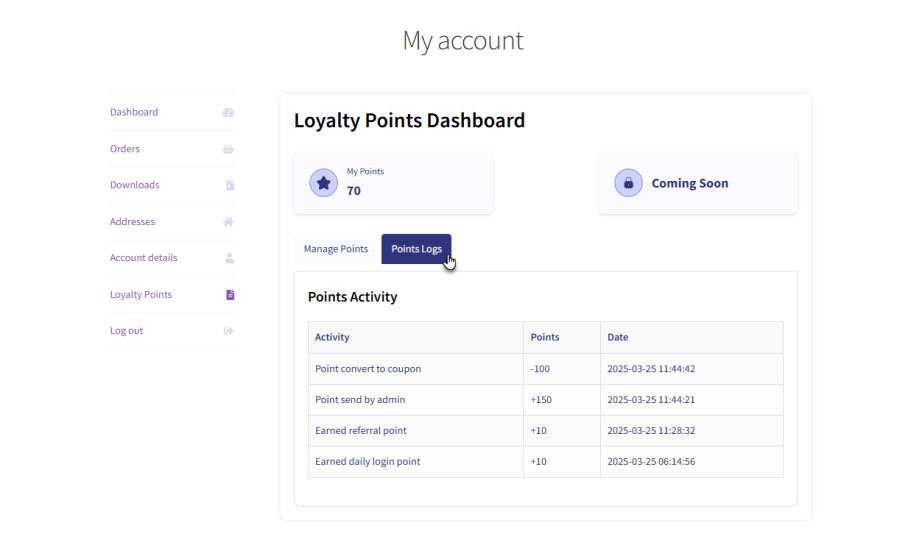The width and height of the screenshot is (900, 545).
Task: Open the Dashboard link in sidebar
Action: (x=134, y=112)
